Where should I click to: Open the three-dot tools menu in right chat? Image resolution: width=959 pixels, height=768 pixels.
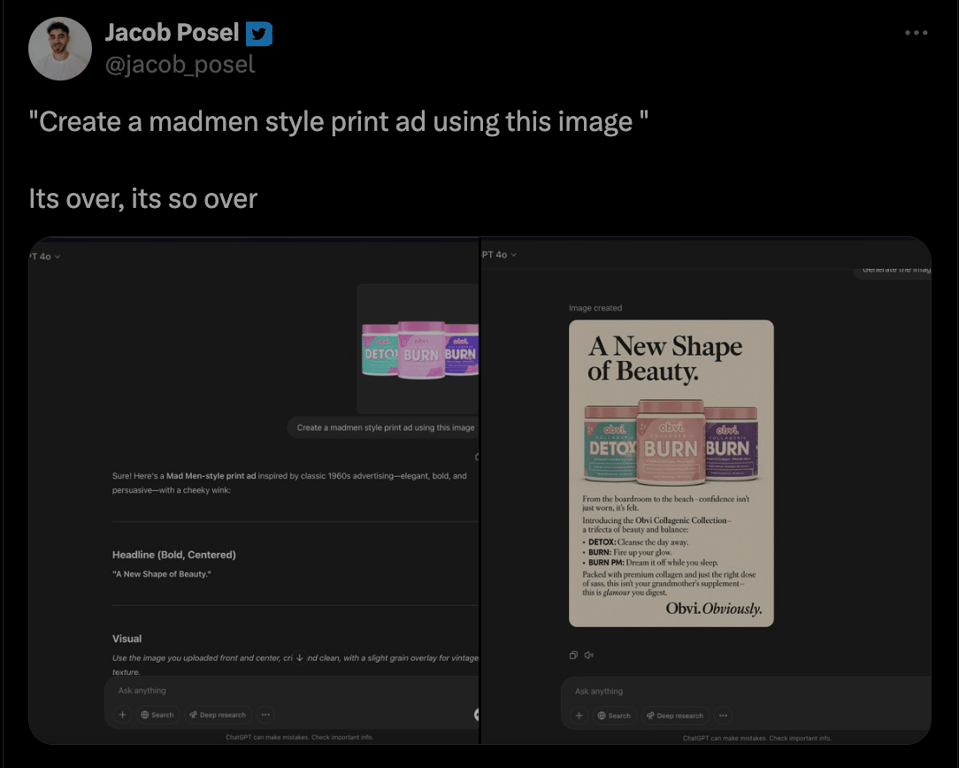723,715
